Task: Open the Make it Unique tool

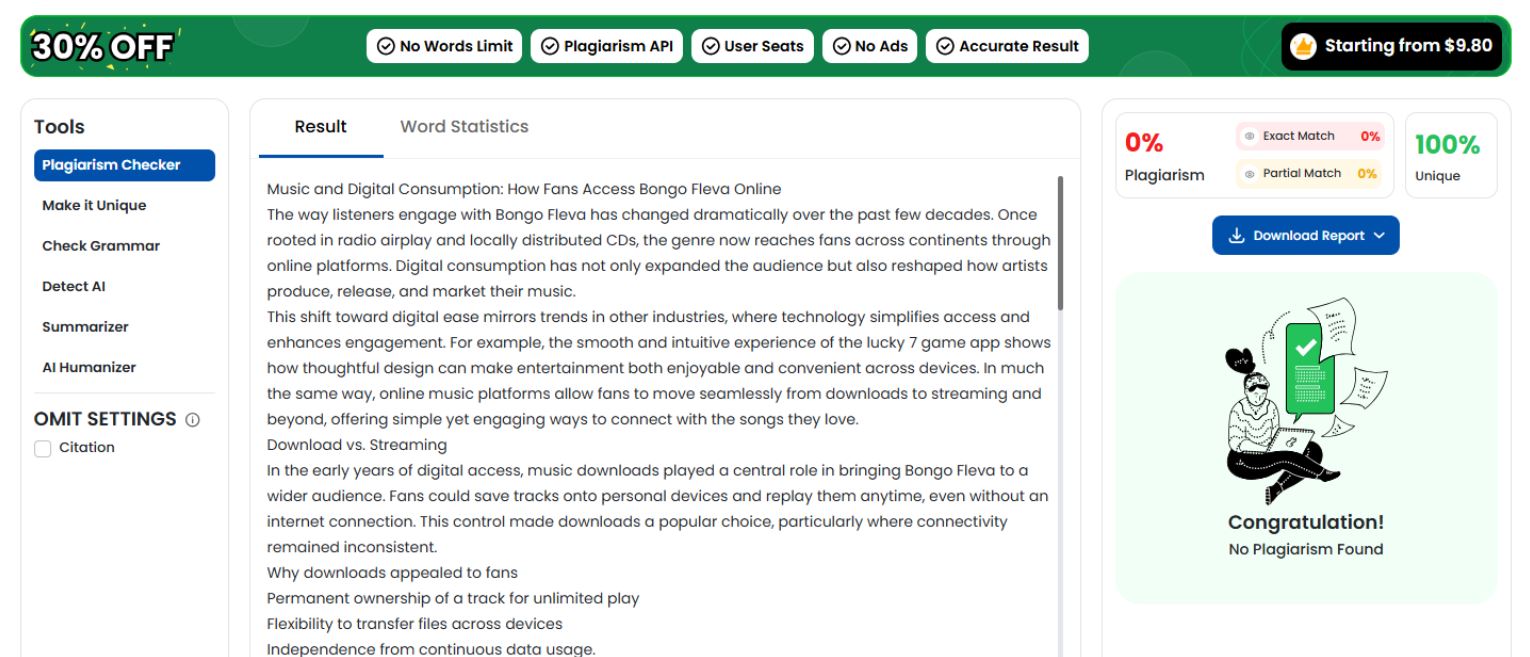Action: tap(94, 205)
